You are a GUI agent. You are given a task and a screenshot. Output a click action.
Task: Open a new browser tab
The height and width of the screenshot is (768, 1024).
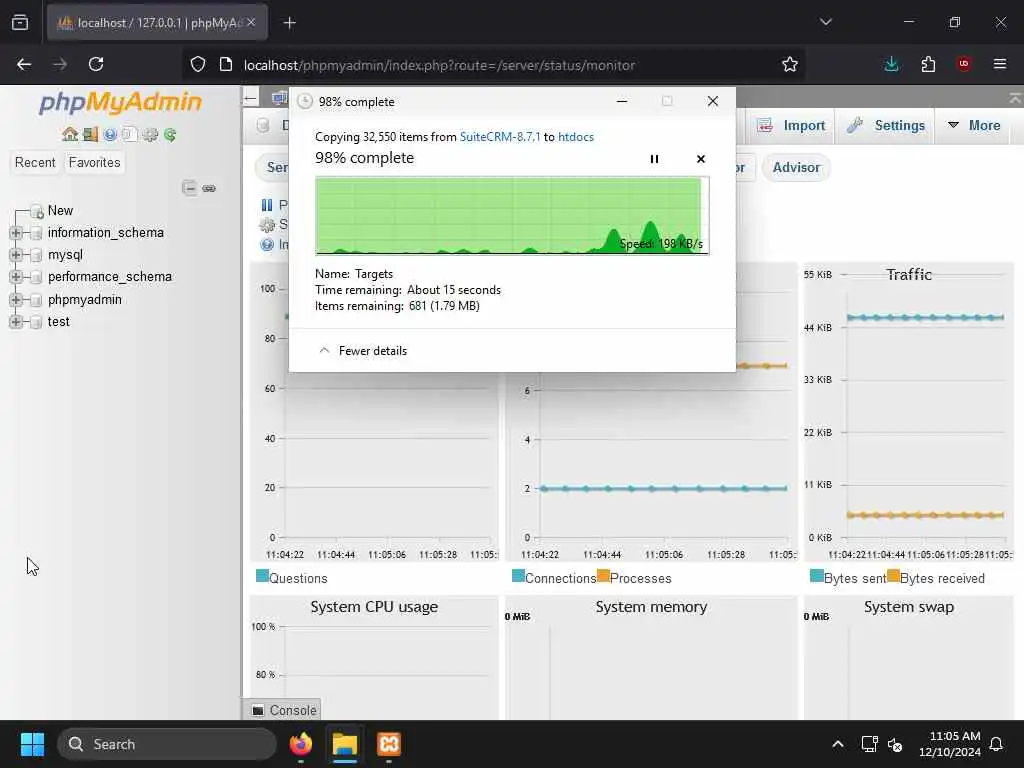click(x=289, y=23)
